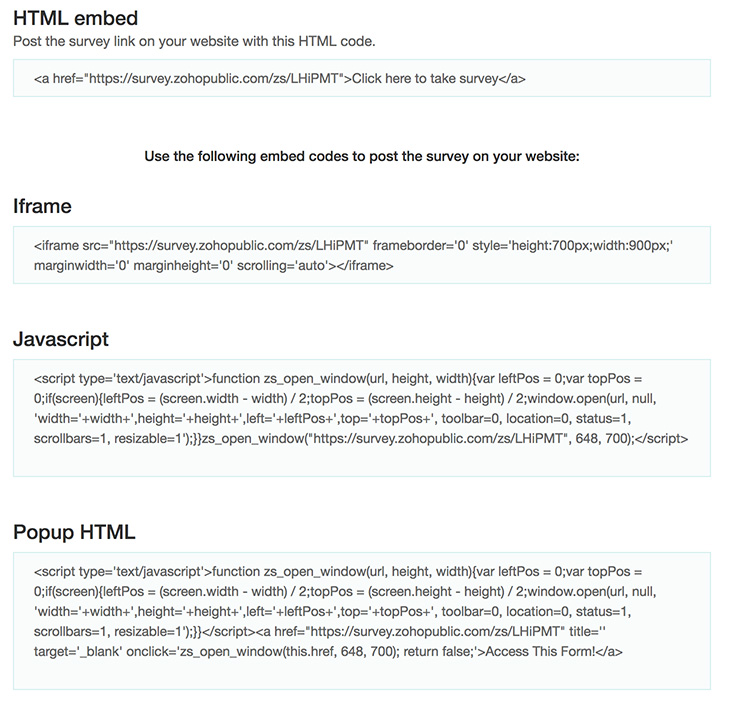The width and height of the screenshot is (729, 703).
Task: Click the Popup HTML section heading
Action: tap(74, 532)
